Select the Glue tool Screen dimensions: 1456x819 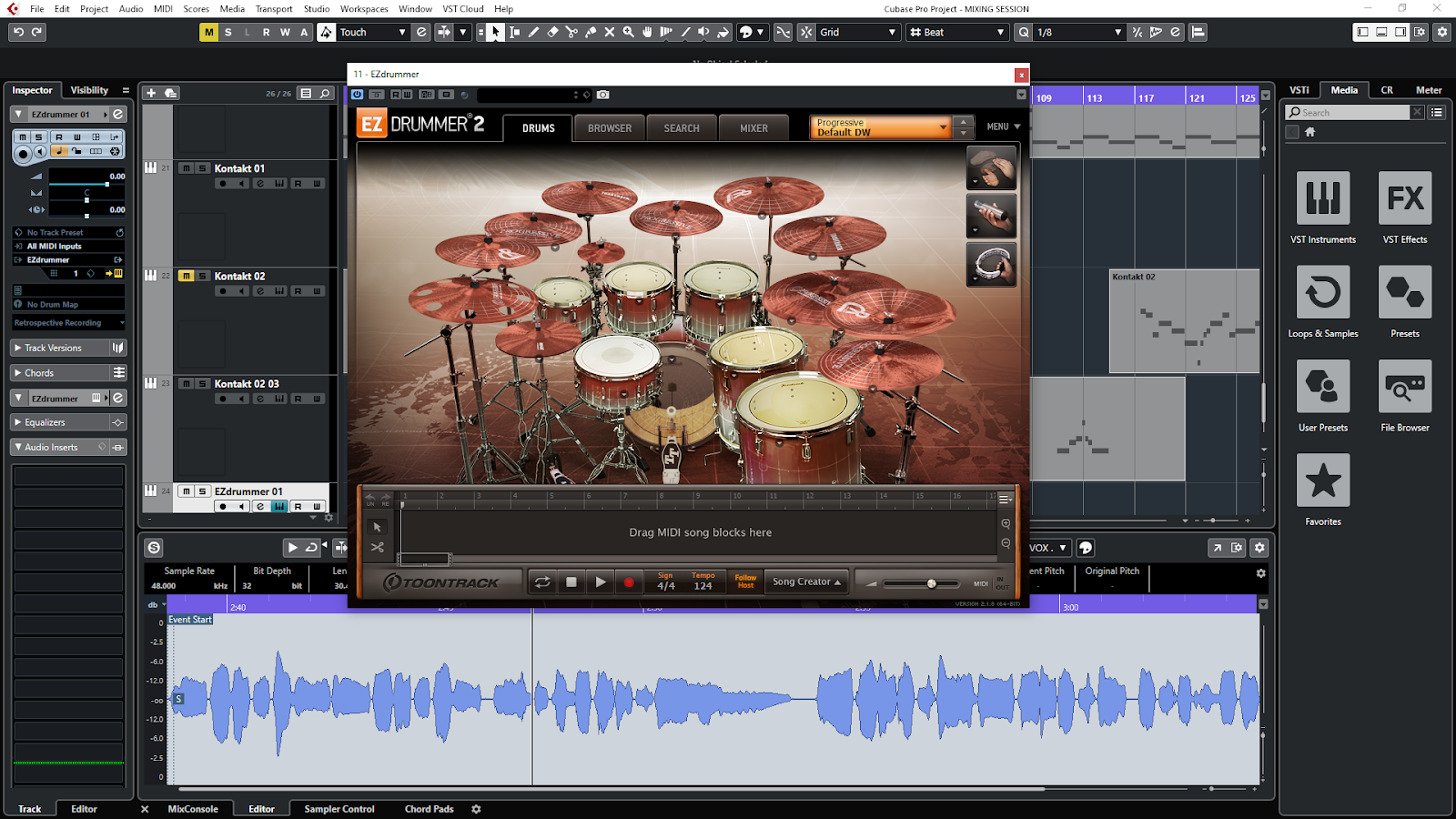(x=591, y=32)
